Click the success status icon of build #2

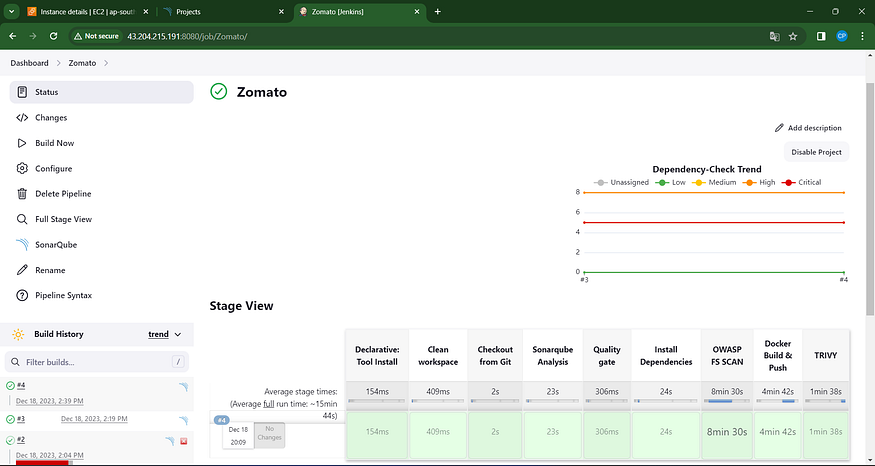coord(10,440)
